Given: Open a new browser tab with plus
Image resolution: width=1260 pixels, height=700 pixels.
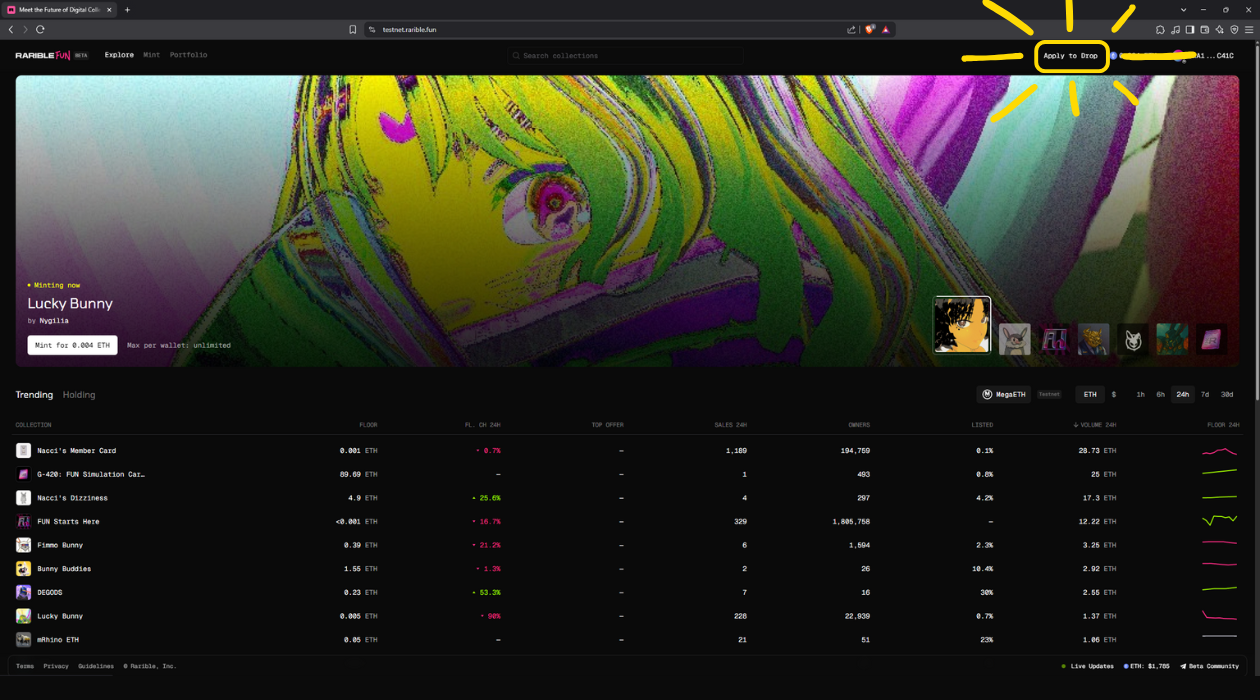Looking at the screenshot, I should [x=127, y=10].
